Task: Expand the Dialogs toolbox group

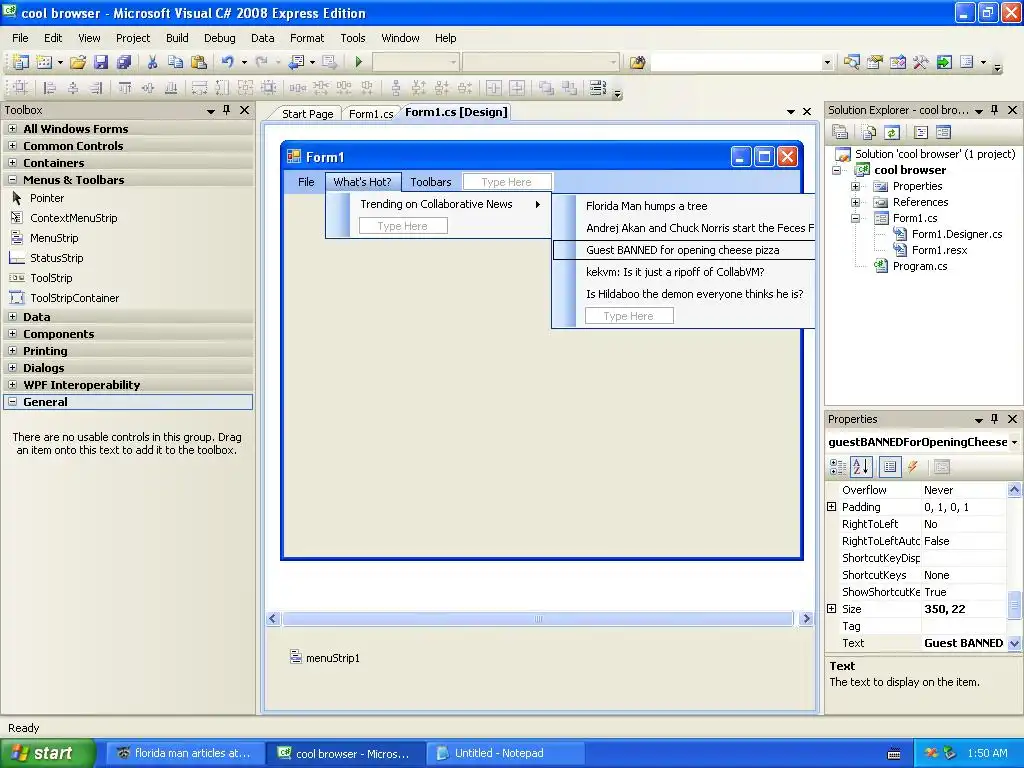Action: tap(12, 368)
